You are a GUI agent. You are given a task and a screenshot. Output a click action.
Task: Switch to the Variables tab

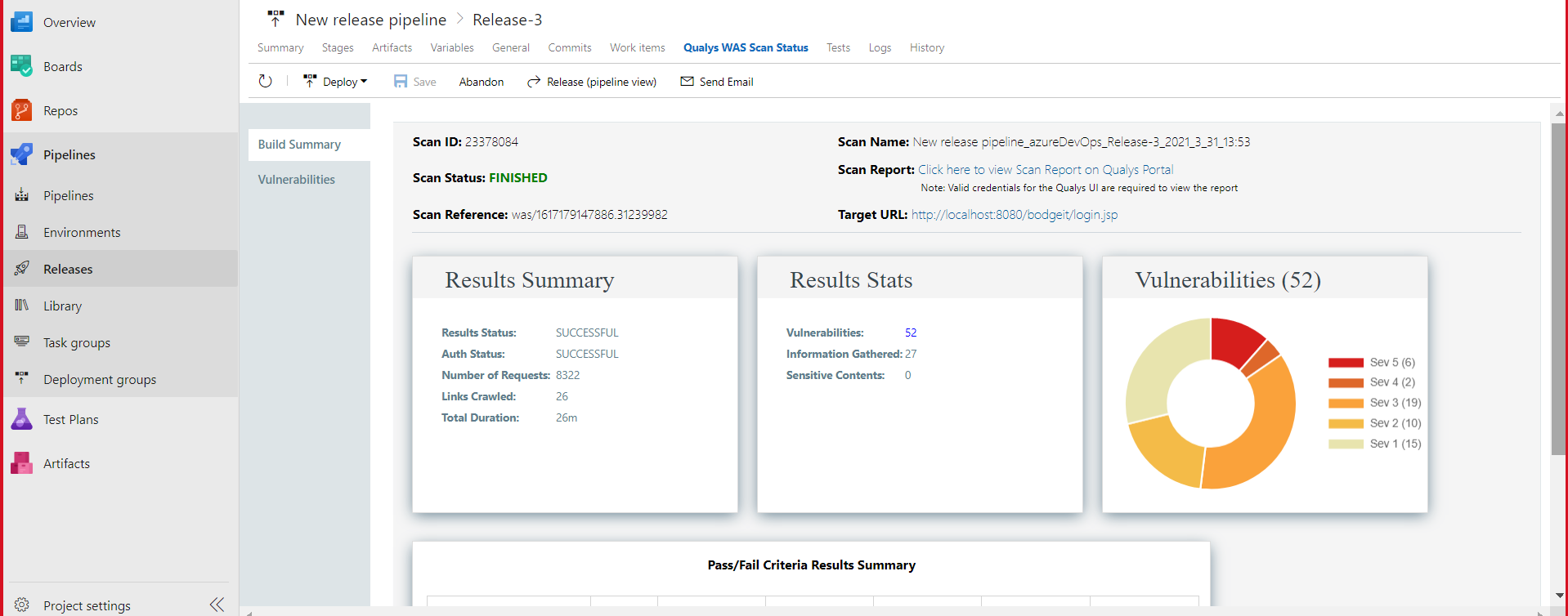[452, 48]
